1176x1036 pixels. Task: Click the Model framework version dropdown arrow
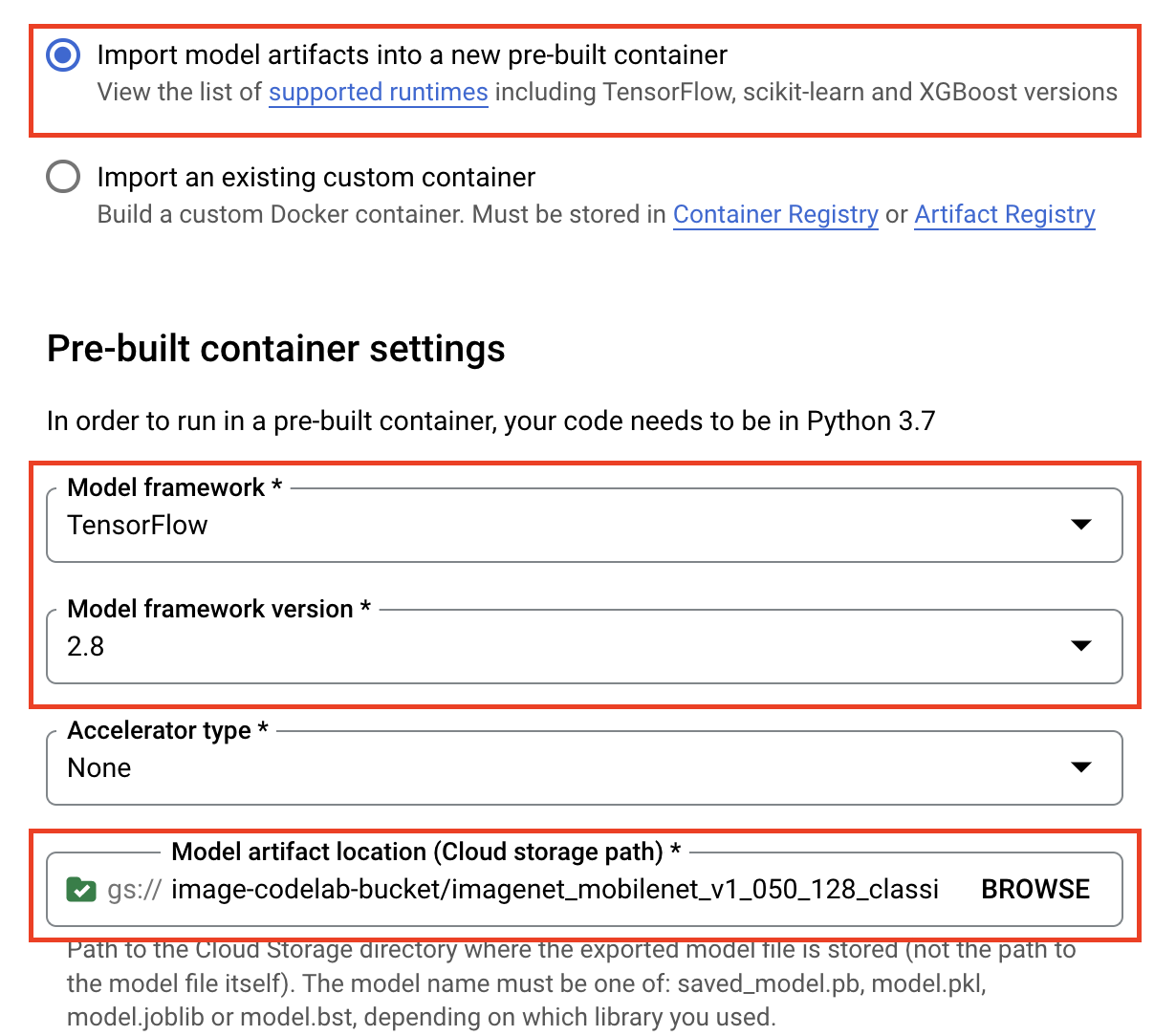click(1081, 645)
